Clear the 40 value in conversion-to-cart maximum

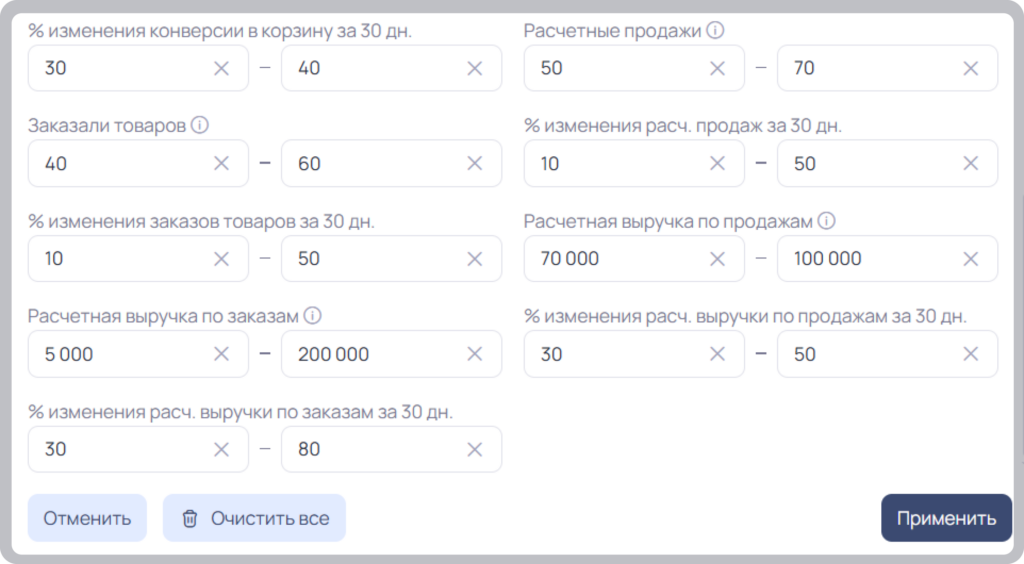click(x=475, y=68)
